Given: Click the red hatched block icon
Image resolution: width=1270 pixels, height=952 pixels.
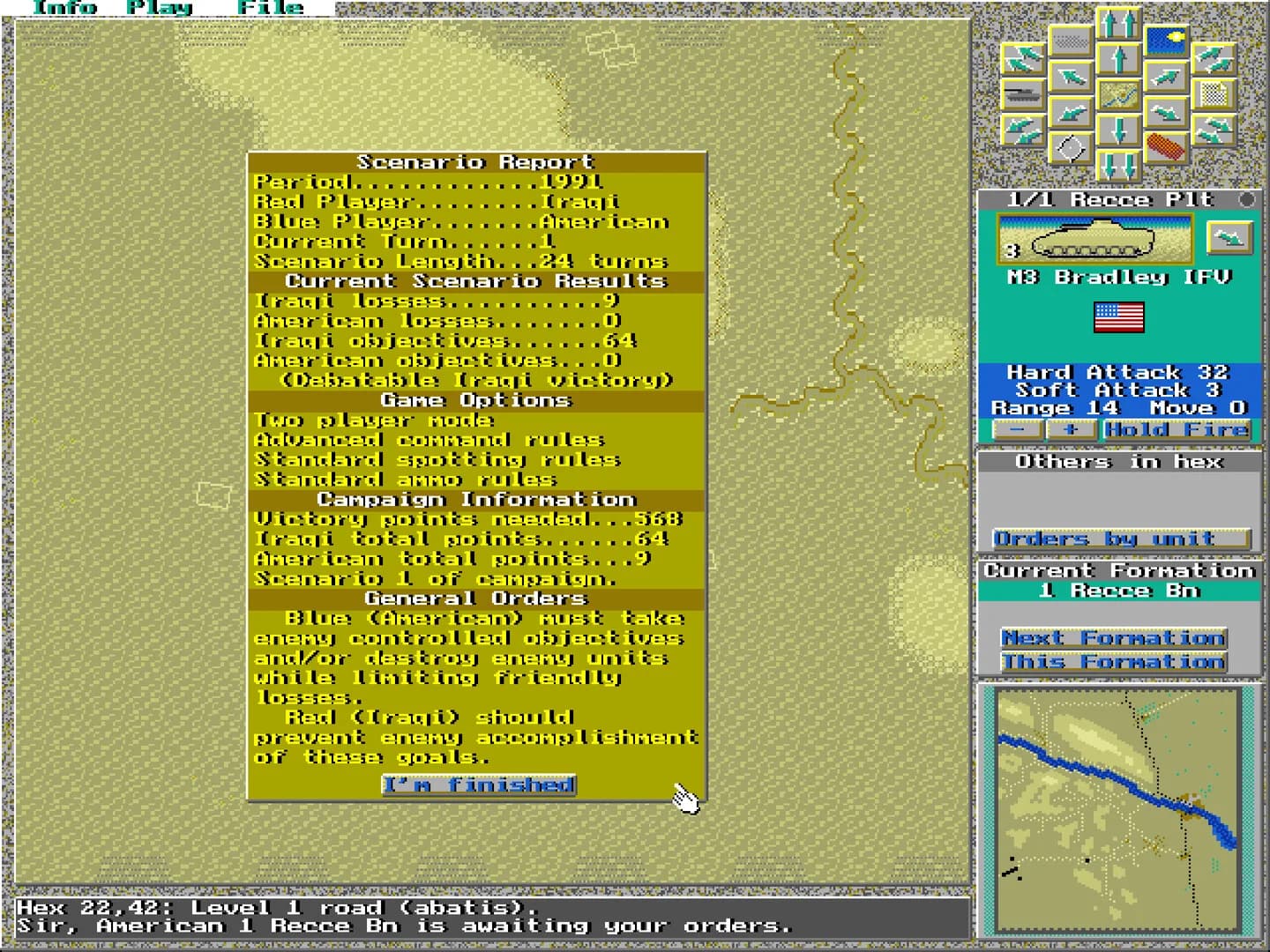Looking at the screenshot, I should coord(1166,147).
